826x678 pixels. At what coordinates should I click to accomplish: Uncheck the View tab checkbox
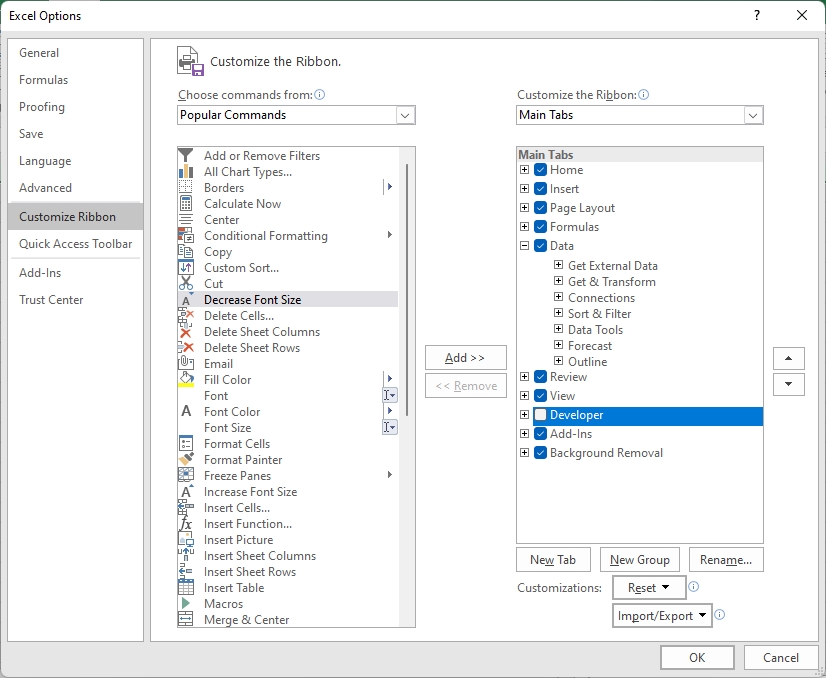pos(540,396)
